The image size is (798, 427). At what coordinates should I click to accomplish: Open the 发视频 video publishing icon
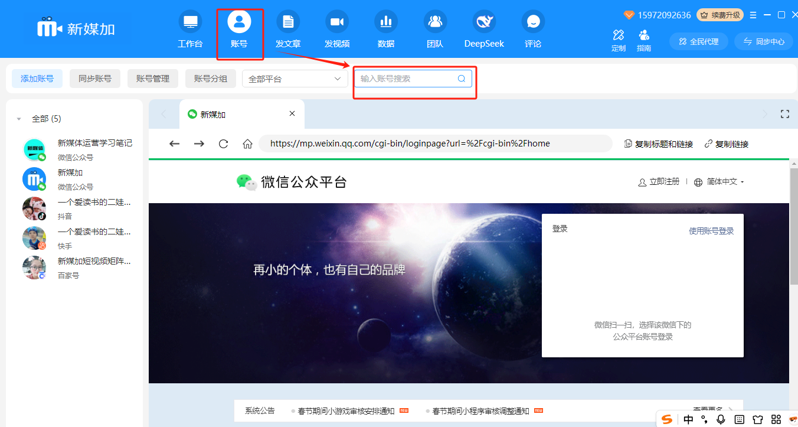tap(337, 22)
